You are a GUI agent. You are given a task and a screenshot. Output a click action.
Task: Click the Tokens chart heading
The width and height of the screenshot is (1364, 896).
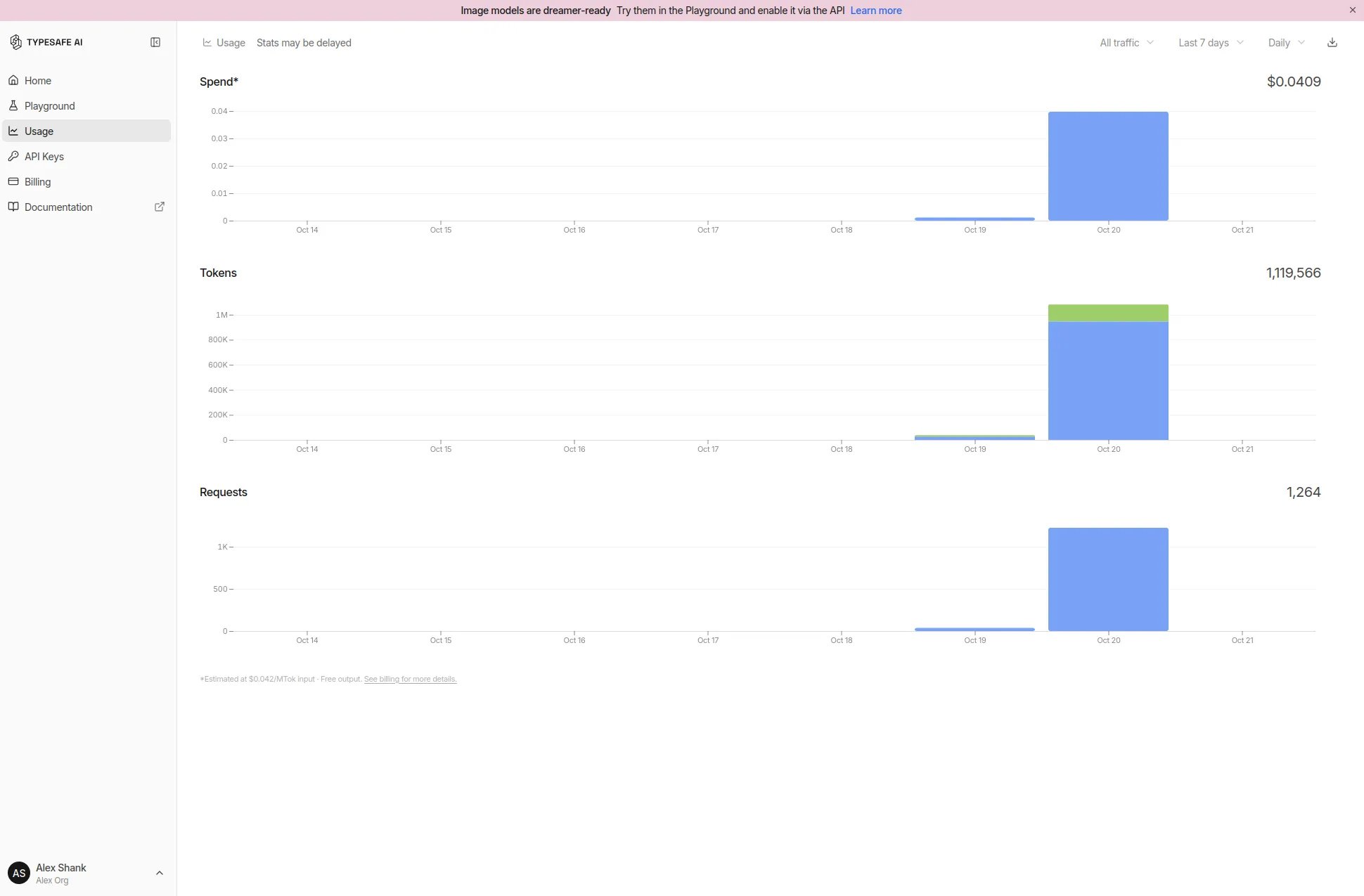(x=218, y=273)
